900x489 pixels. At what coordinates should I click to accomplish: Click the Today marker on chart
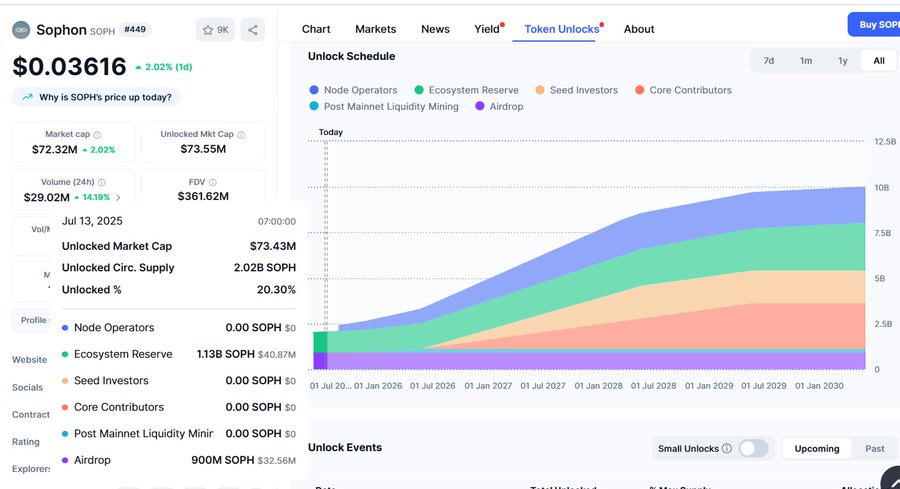(331, 132)
